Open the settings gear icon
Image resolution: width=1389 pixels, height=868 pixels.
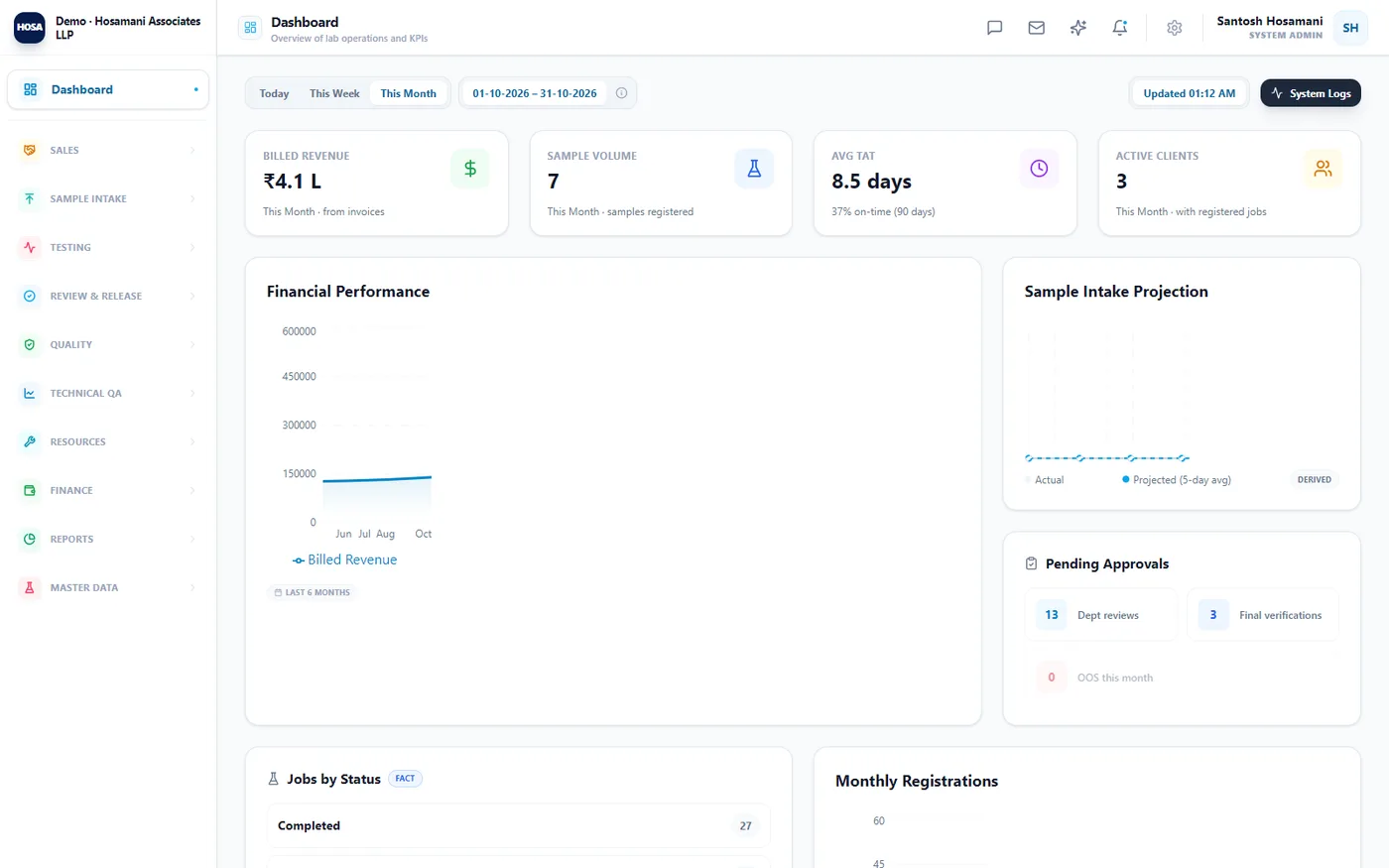pos(1174,28)
